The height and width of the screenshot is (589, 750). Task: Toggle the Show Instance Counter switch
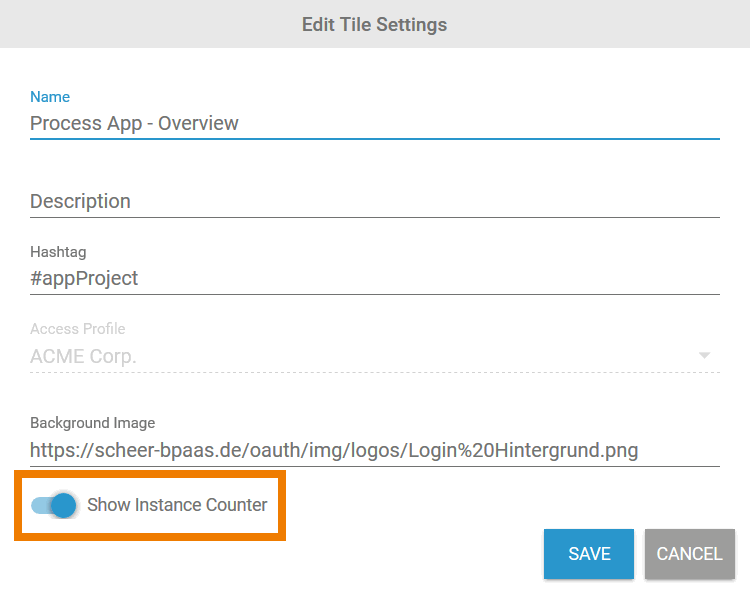click(x=54, y=505)
